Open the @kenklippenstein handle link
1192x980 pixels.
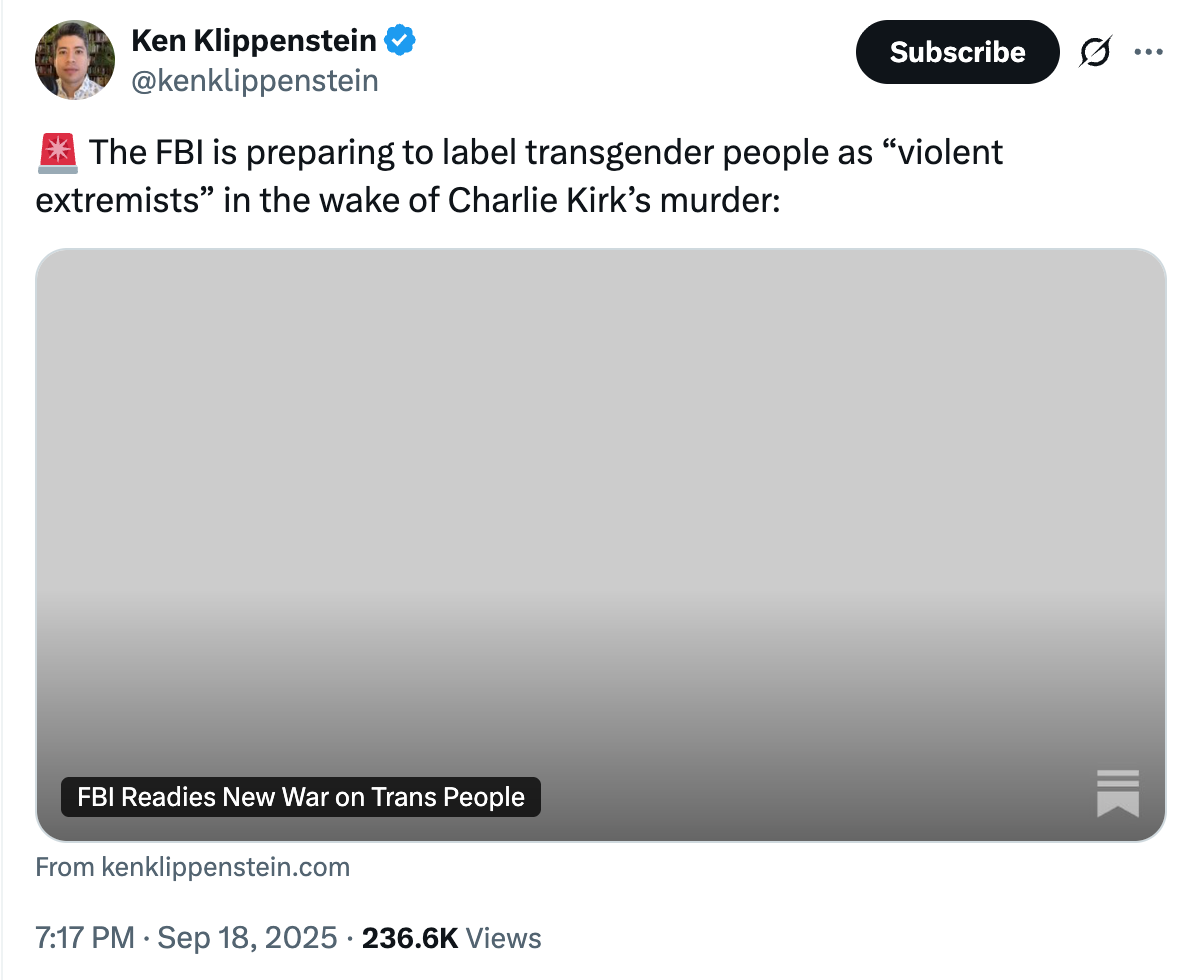255,80
